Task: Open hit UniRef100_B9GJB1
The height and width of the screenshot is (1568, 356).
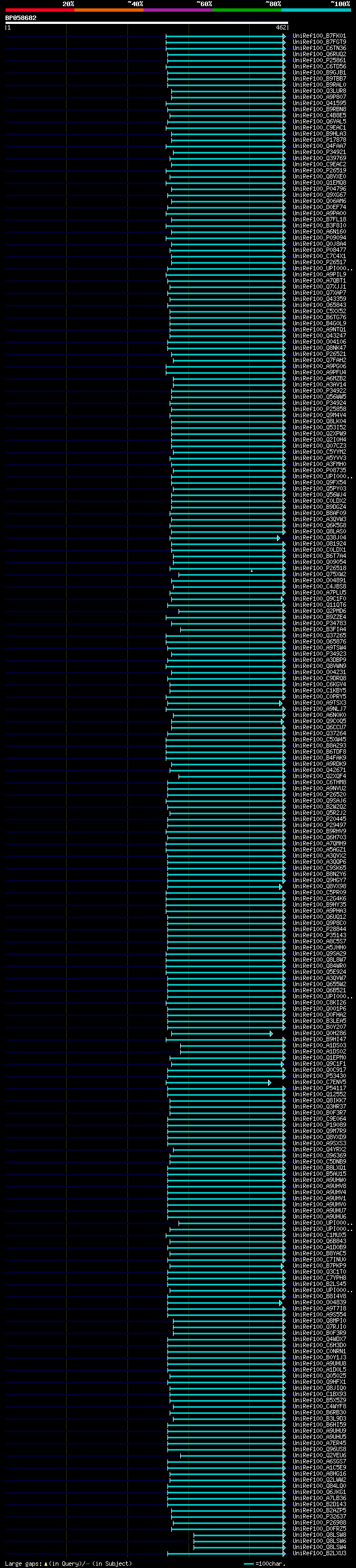Action: point(319,72)
